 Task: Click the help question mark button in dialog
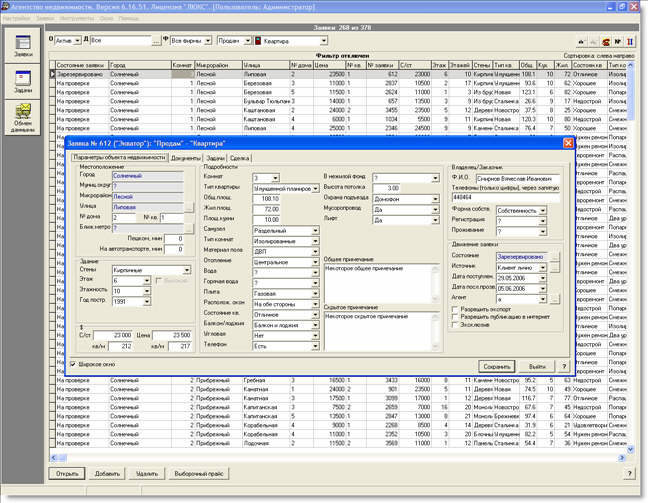[x=565, y=367]
